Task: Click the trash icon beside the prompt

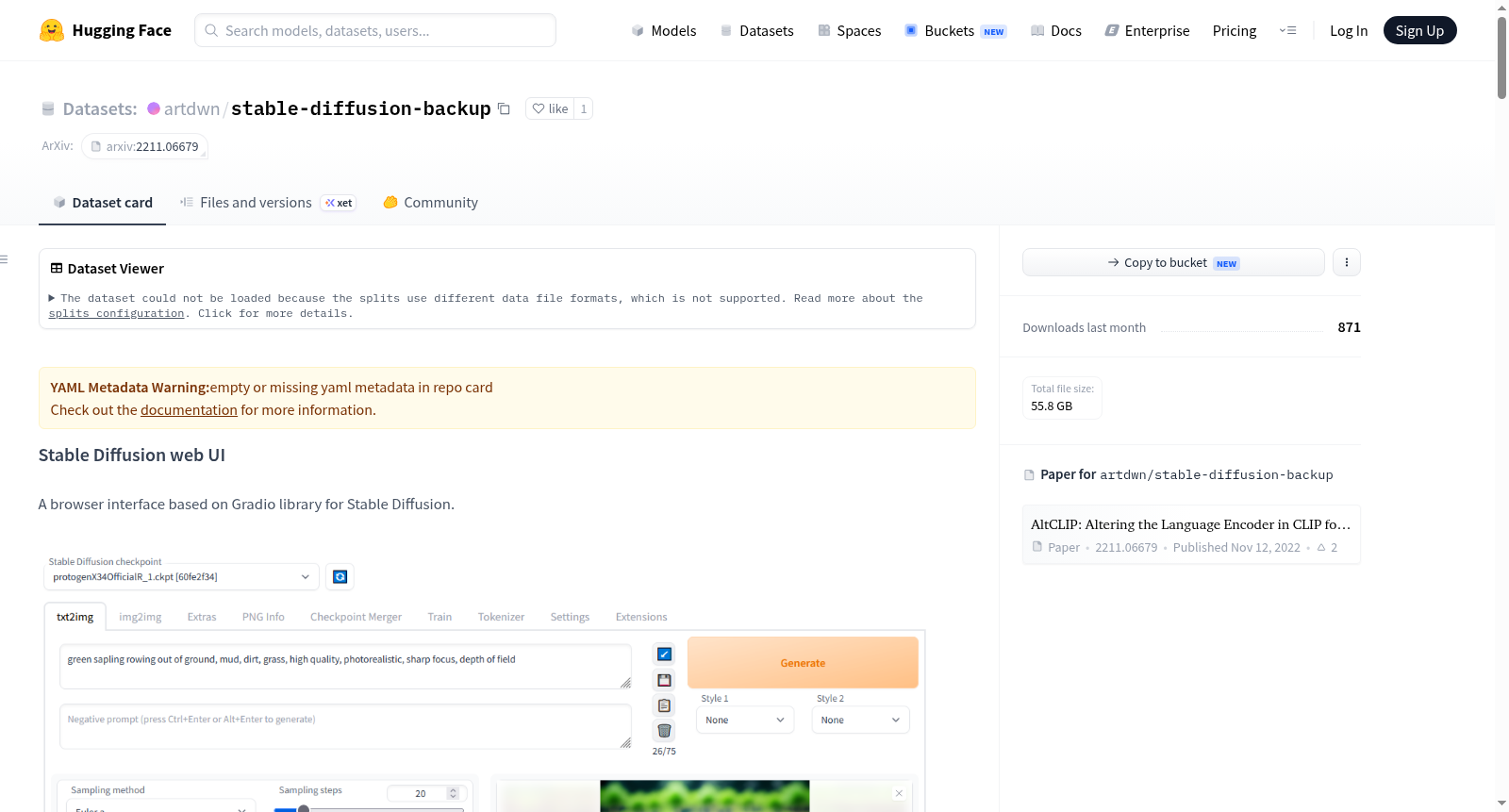Action: coord(664,731)
